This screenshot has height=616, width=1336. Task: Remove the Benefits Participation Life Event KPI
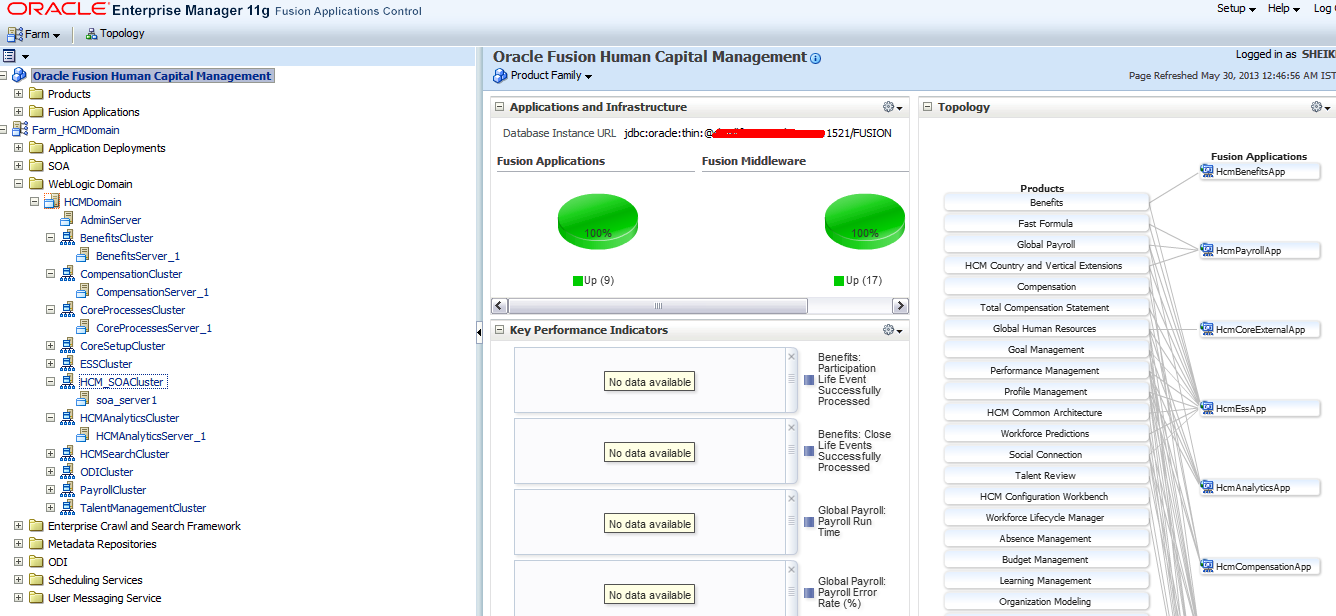pos(791,356)
